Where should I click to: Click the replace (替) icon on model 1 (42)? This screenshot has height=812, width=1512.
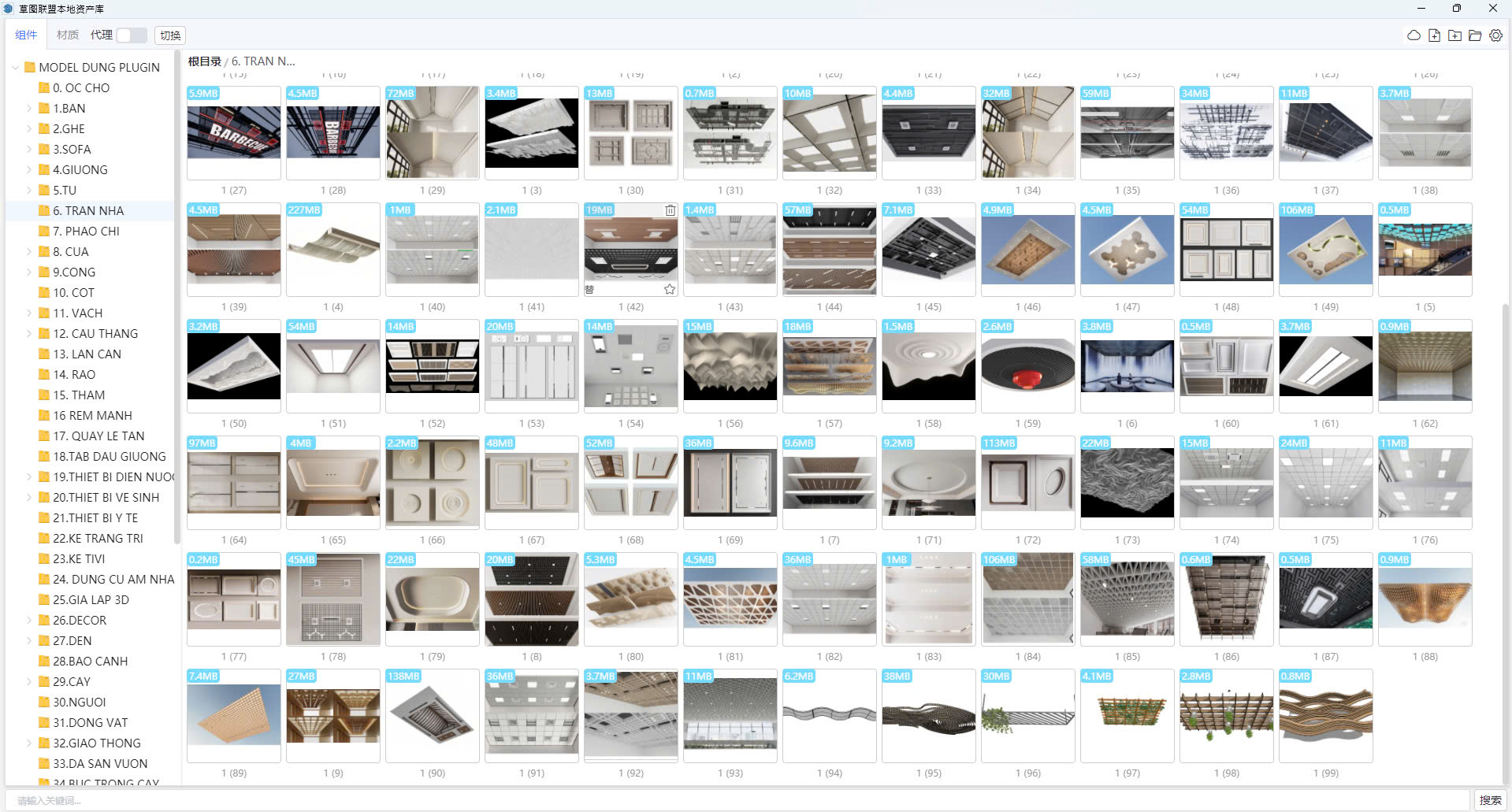pos(589,290)
